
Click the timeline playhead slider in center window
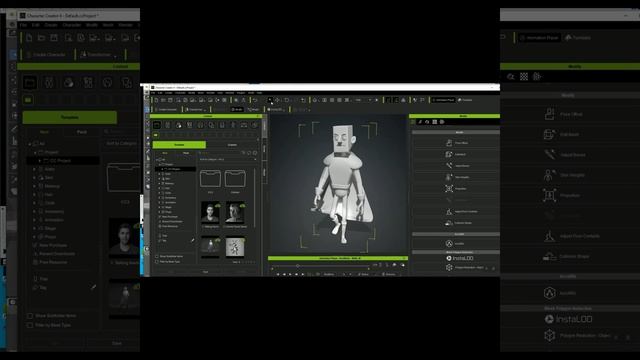click(298, 266)
